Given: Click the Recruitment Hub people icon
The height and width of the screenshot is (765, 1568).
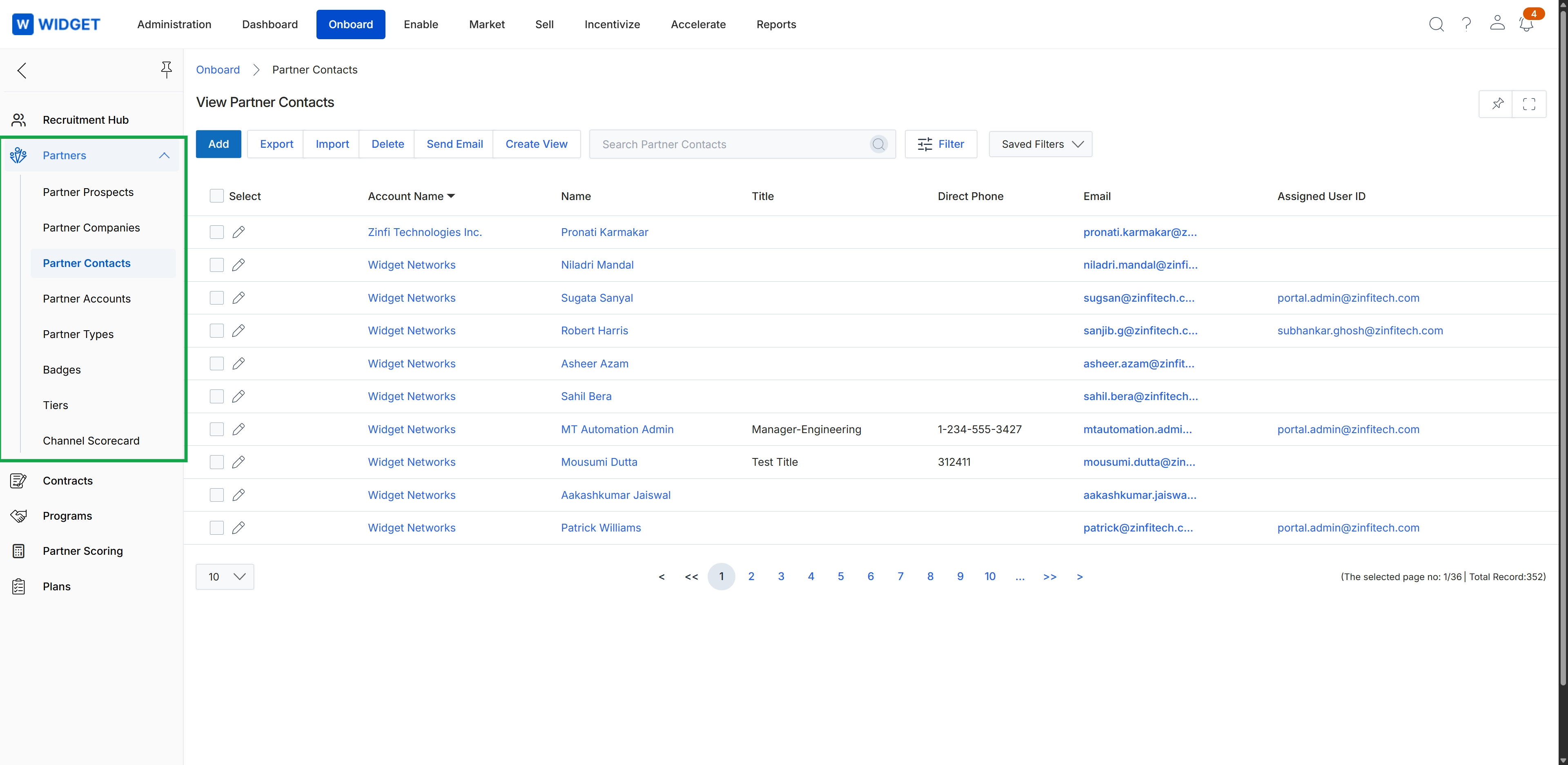Looking at the screenshot, I should click(19, 120).
